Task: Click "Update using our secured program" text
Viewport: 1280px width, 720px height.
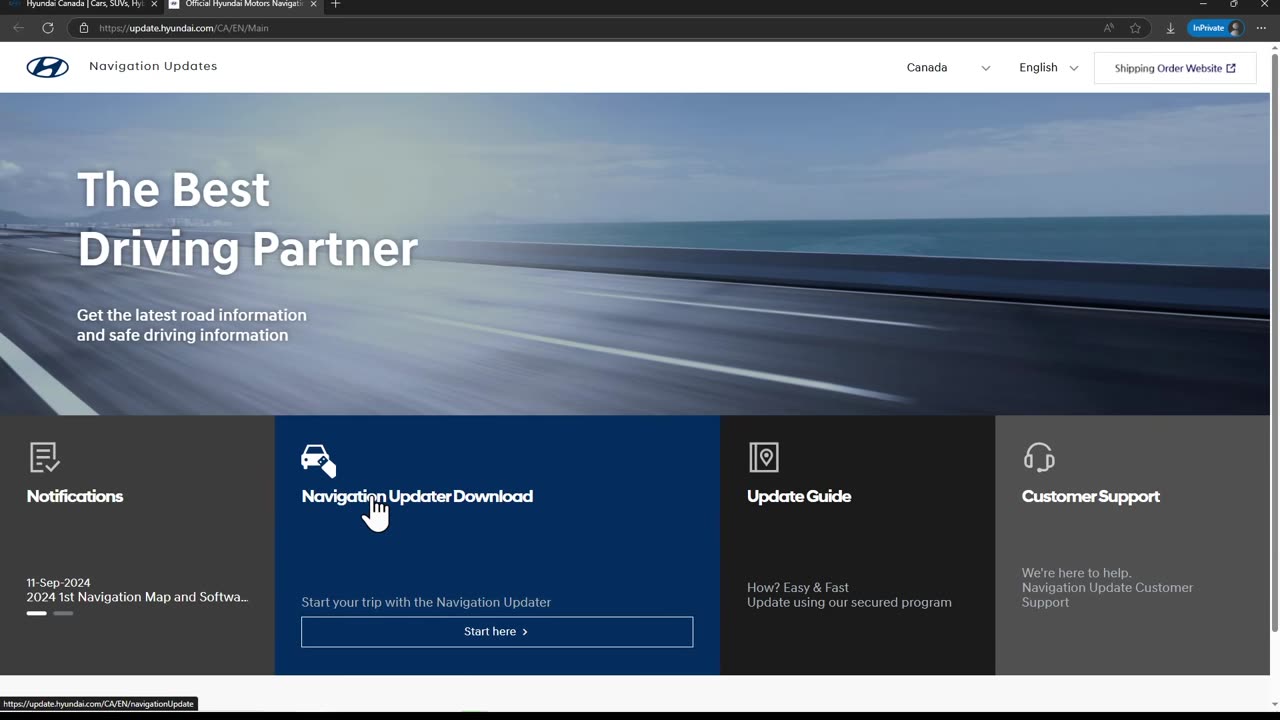Action: click(x=849, y=602)
